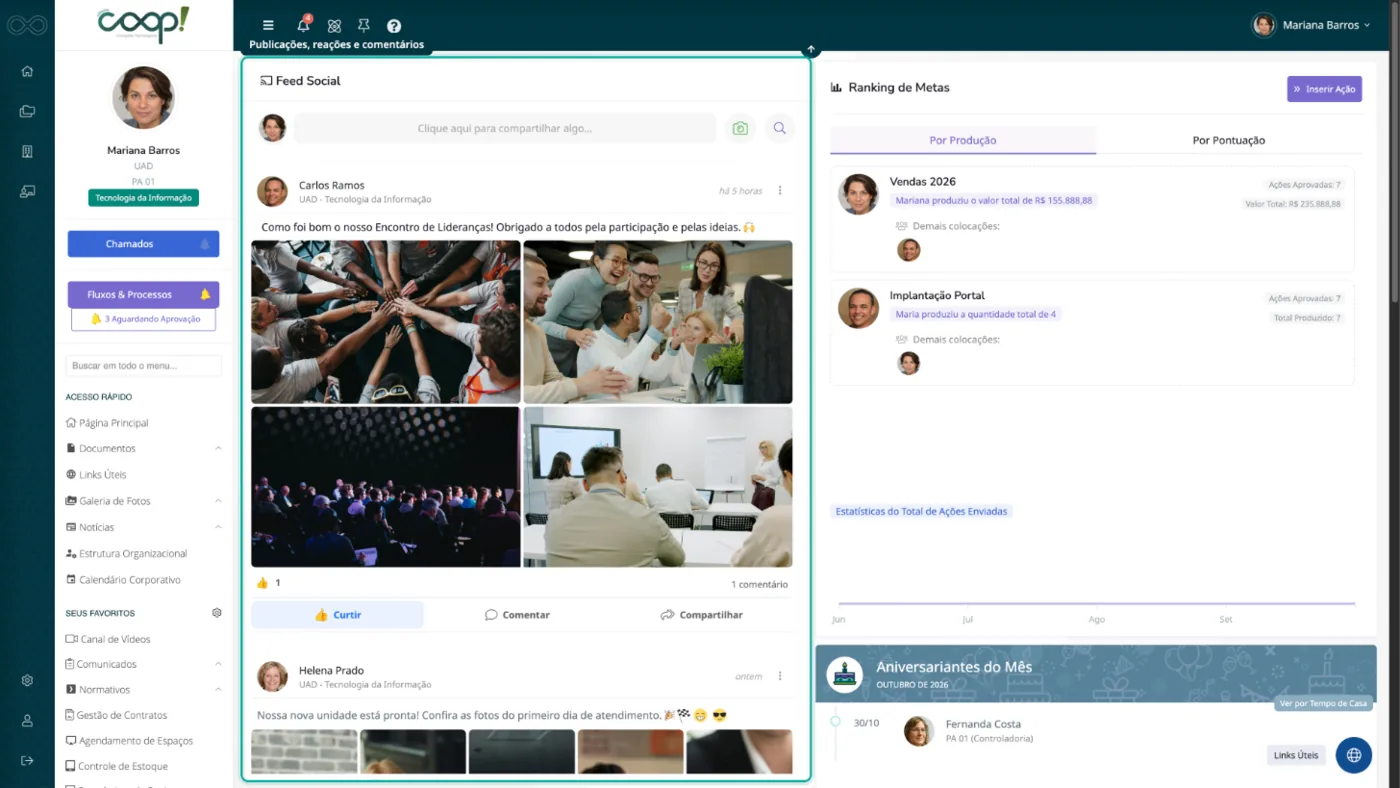Viewport: 1400px width, 788px height.
Task: Open the notifications bell in top bar
Action: (304, 25)
